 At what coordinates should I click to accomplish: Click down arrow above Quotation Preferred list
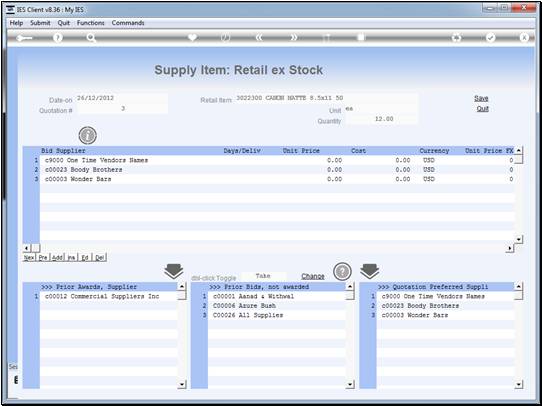point(370,272)
